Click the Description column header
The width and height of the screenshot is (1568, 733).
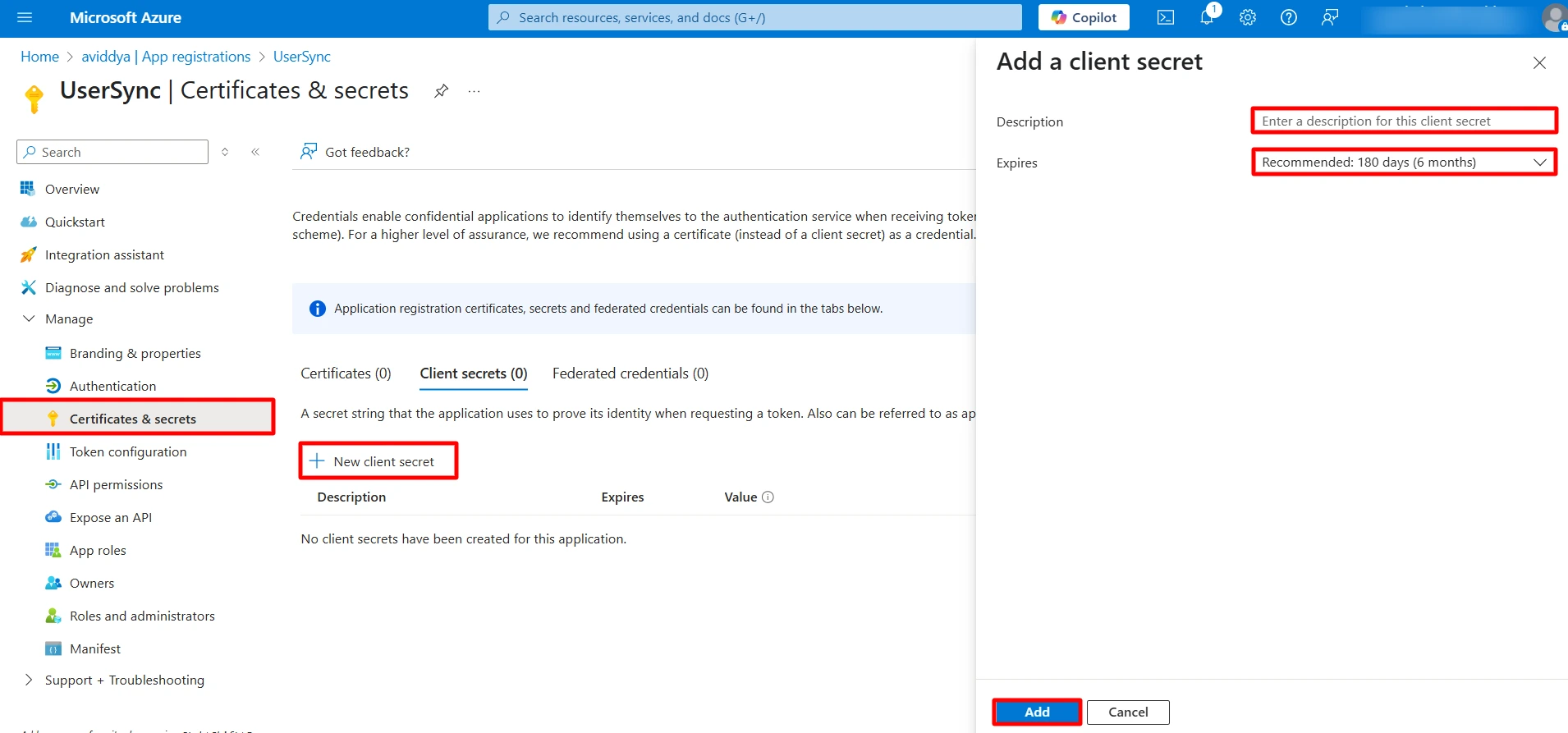(351, 497)
